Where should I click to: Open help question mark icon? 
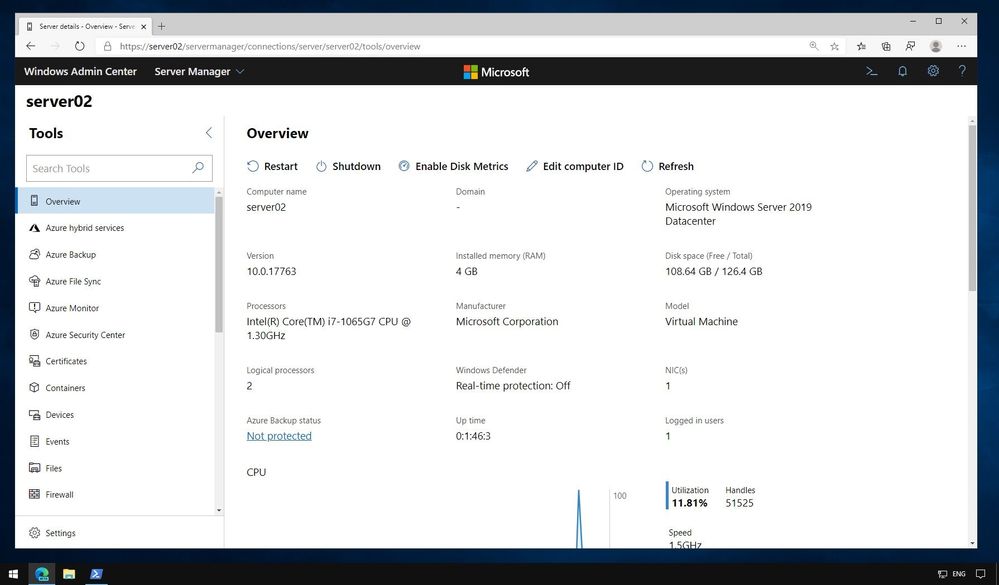962,71
